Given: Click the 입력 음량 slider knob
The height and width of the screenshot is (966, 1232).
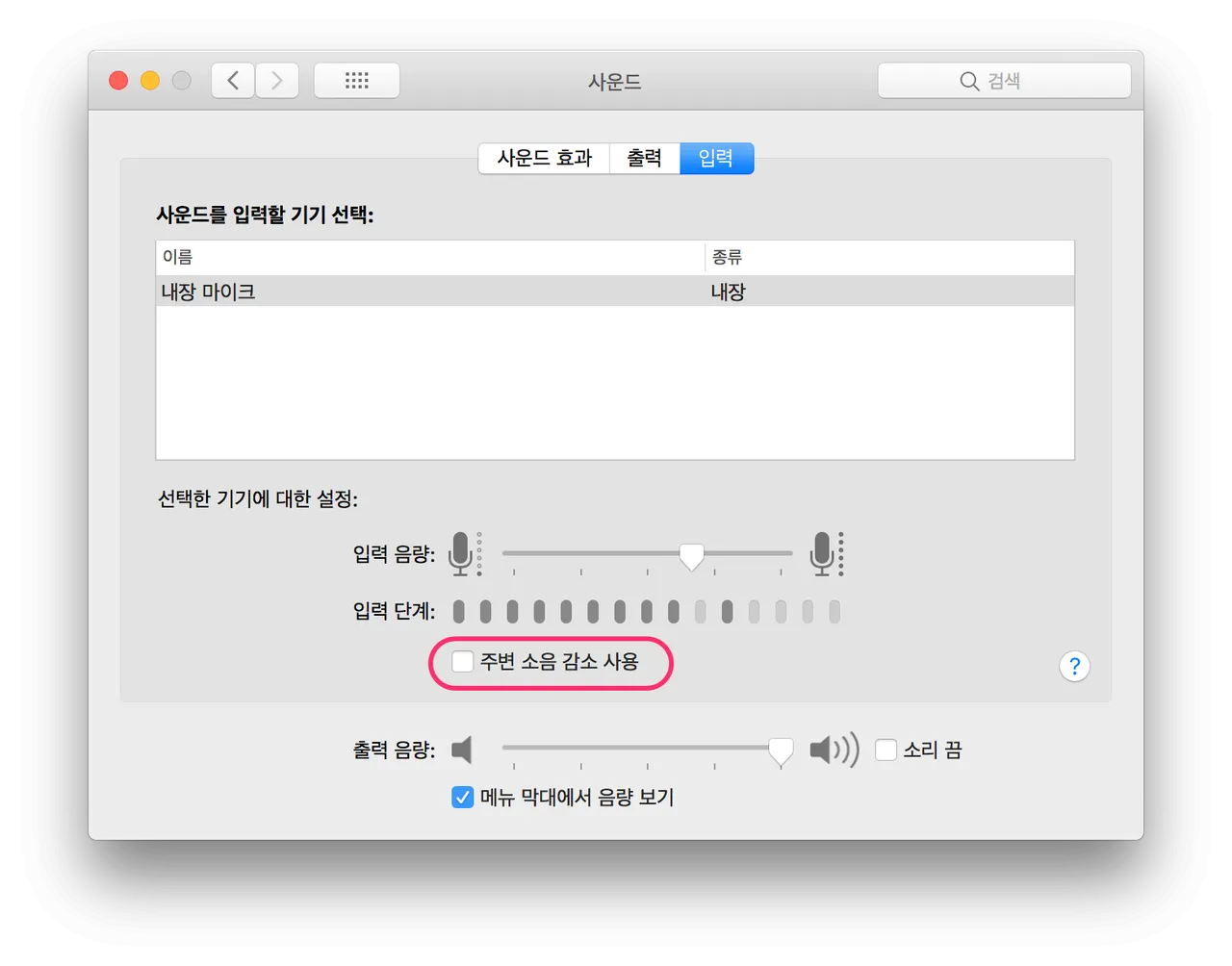Looking at the screenshot, I should coord(691,556).
